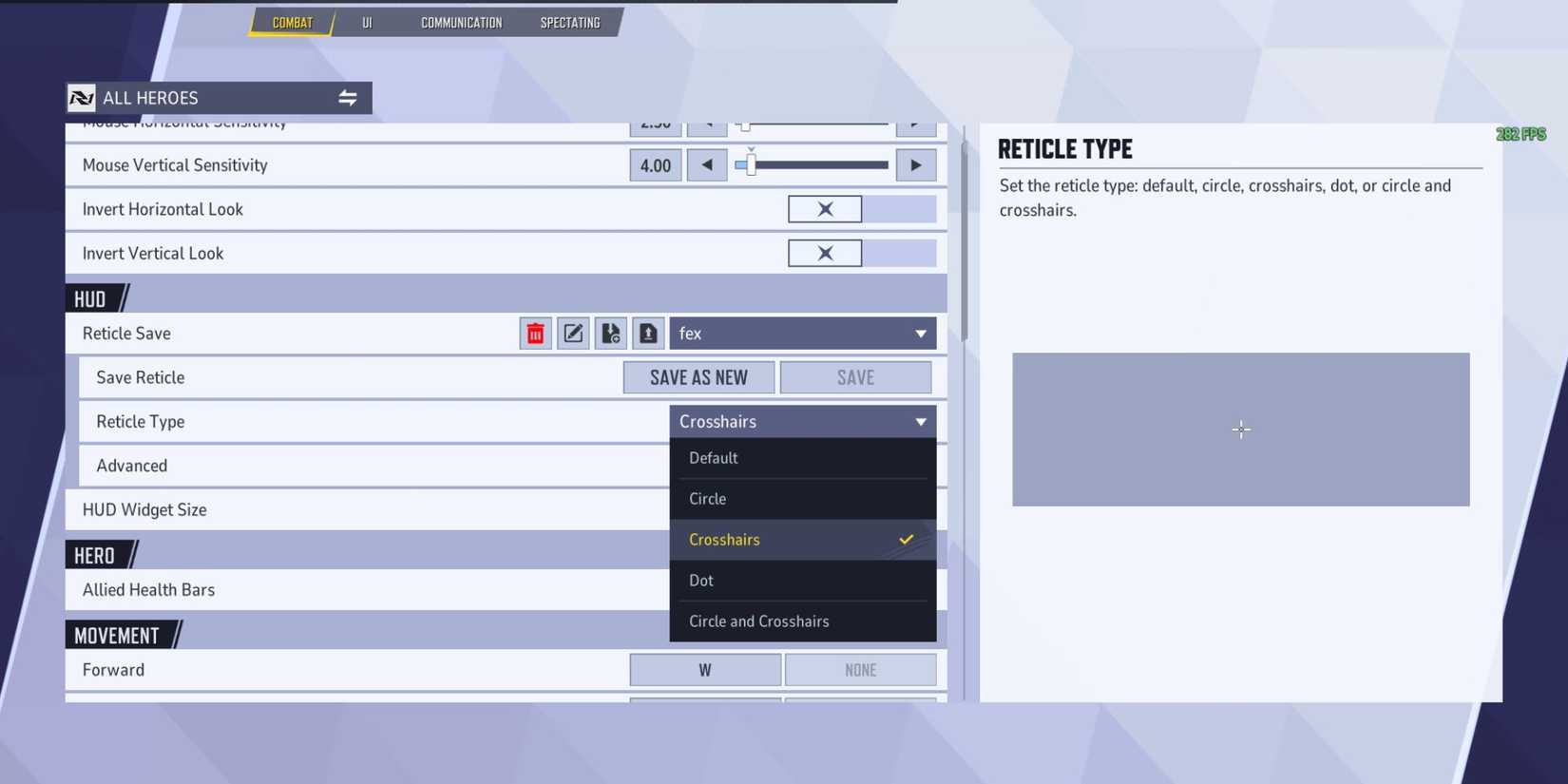The image size is (1568, 784).
Task: Click the 4.00 vertical sensitivity value field
Action: pyautogui.click(x=656, y=165)
